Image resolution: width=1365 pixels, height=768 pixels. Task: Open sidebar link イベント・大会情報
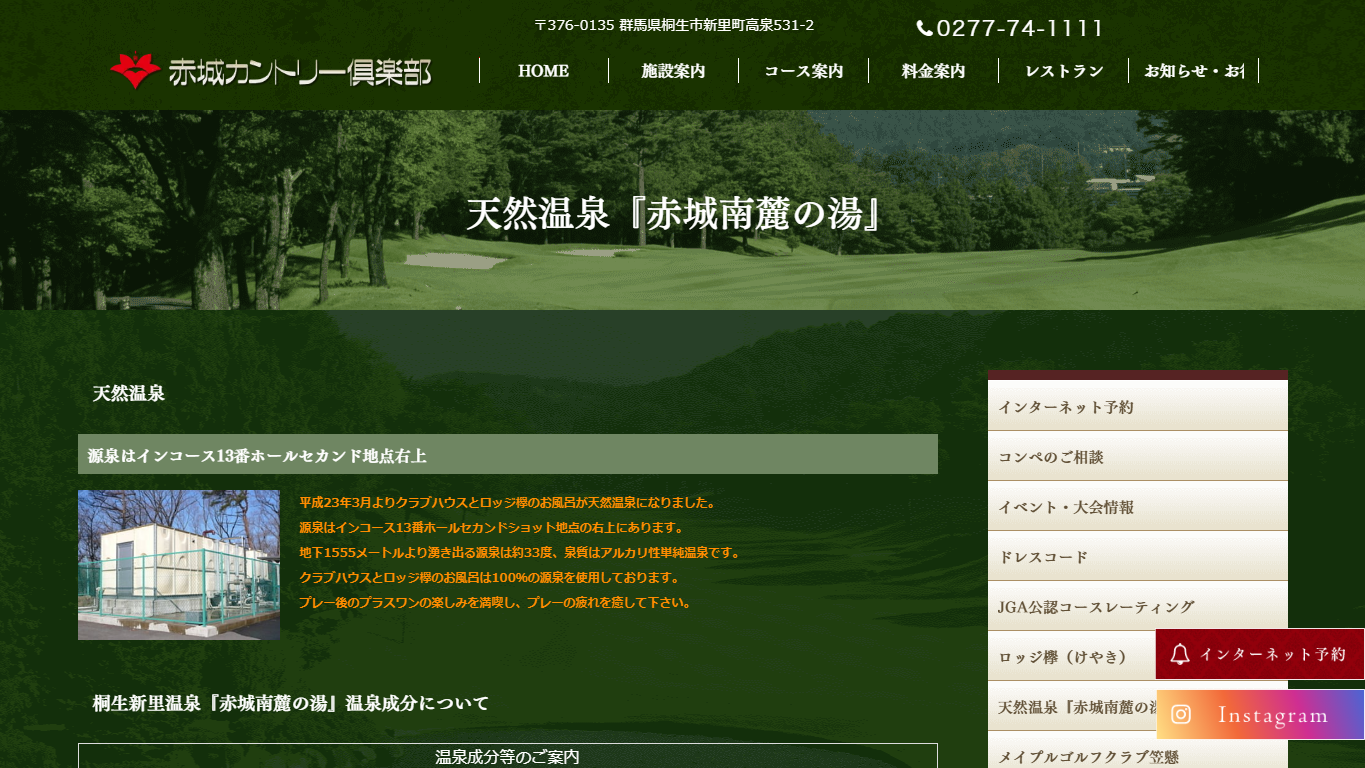pos(1138,506)
